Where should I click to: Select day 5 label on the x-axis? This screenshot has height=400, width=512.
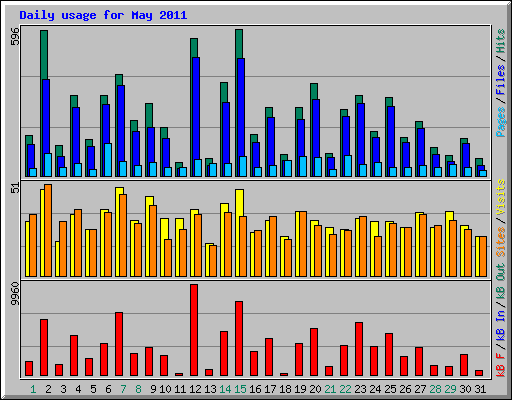click(93, 389)
